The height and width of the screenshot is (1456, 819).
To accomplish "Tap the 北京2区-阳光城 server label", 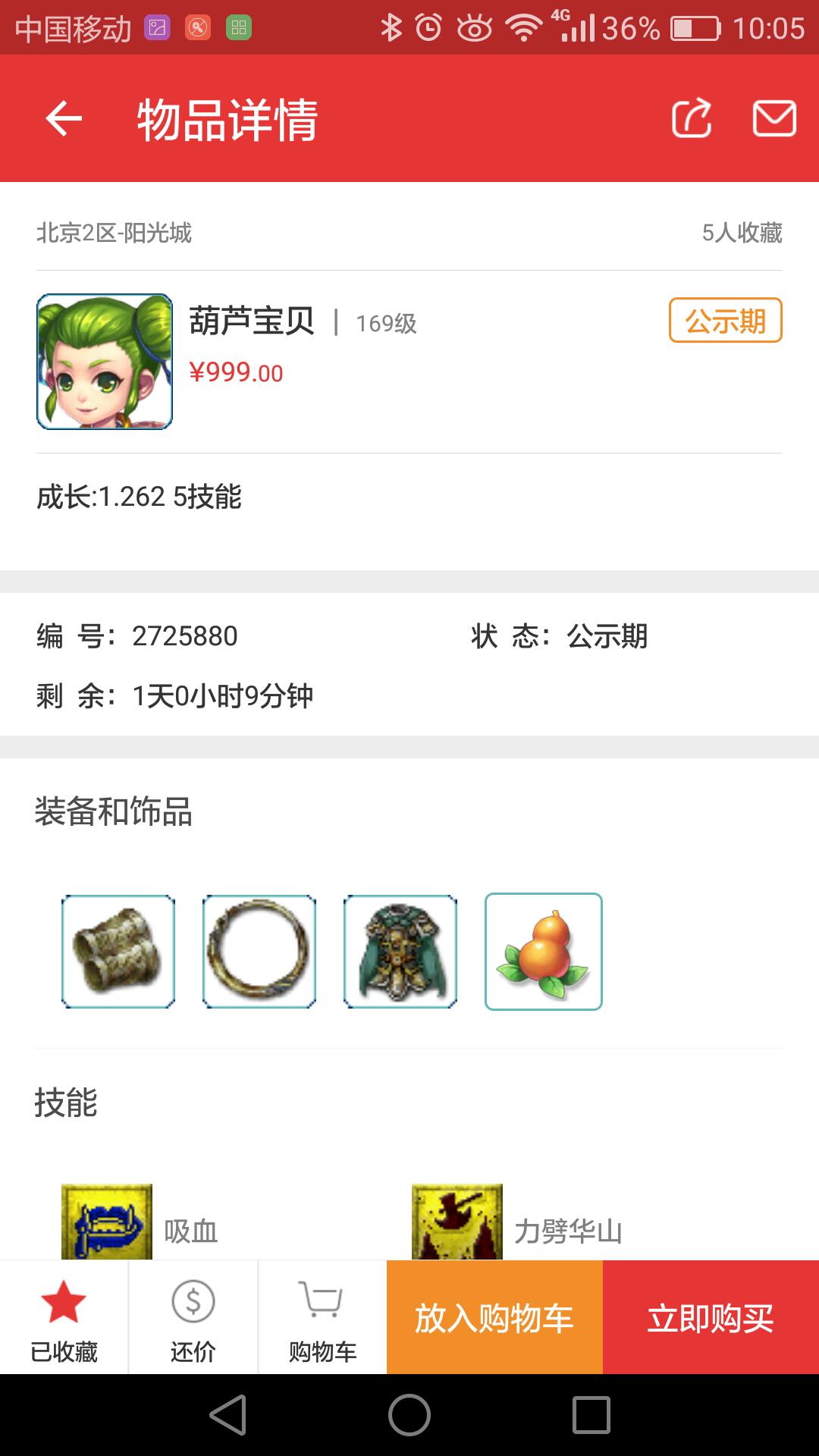I will [x=114, y=233].
